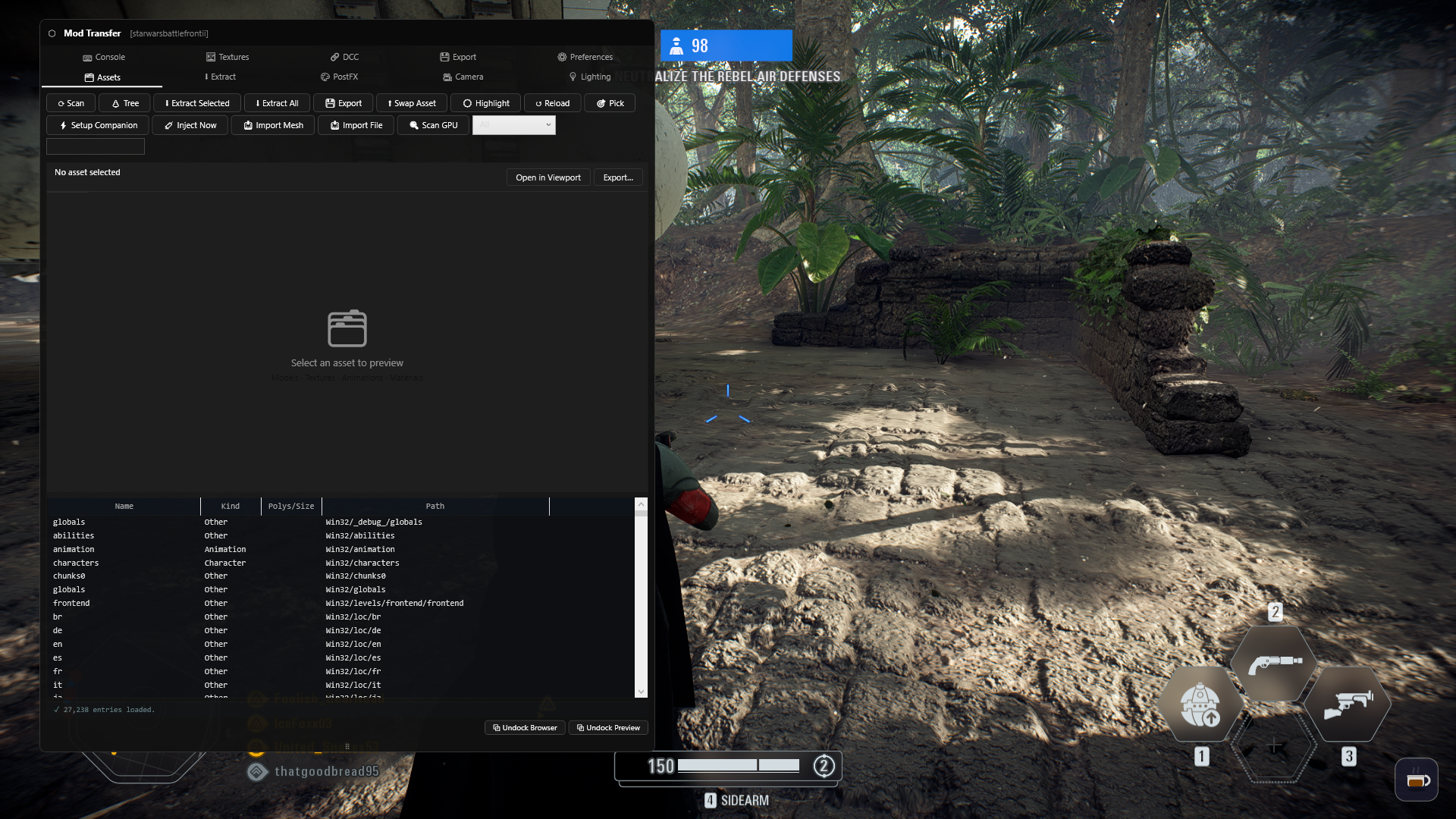Run Setup Companion
Image resolution: width=1456 pixels, height=819 pixels.
[x=96, y=125]
